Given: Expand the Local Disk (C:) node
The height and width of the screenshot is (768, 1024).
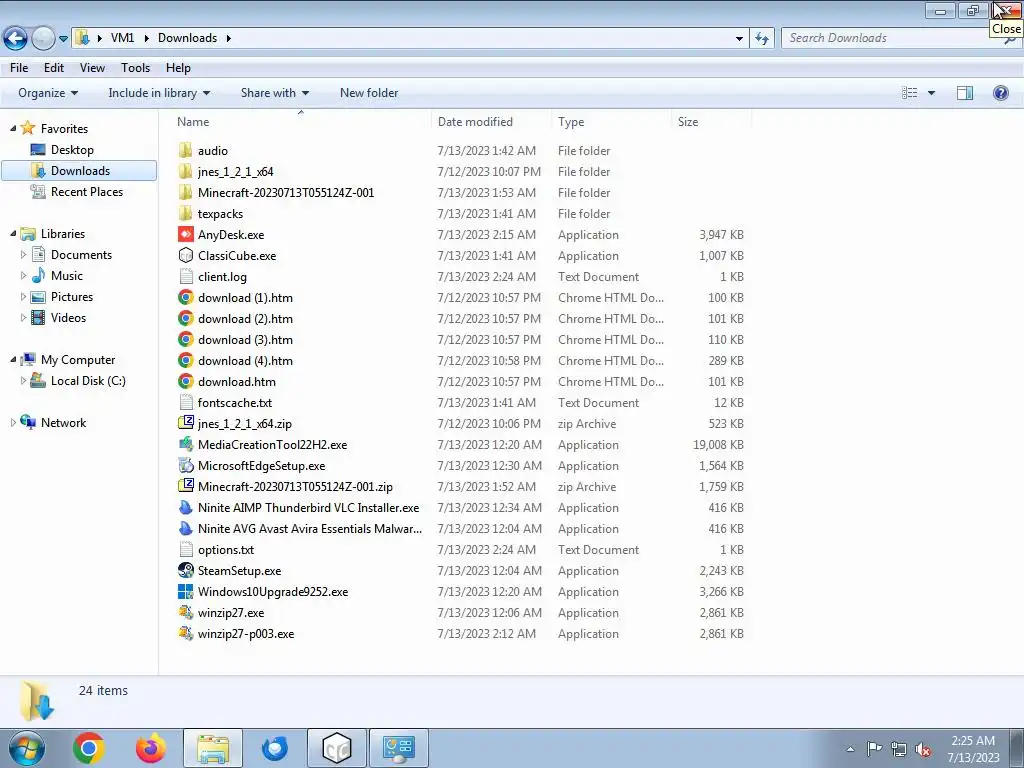Looking at the screenshot, I should click(x=24, y=380).
